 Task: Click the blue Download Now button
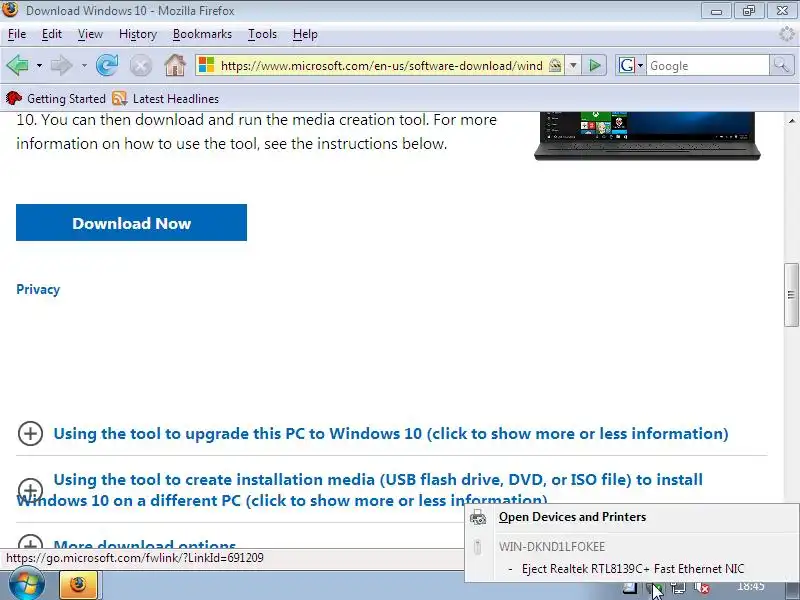pyautogui.click(x=131, y=222)
